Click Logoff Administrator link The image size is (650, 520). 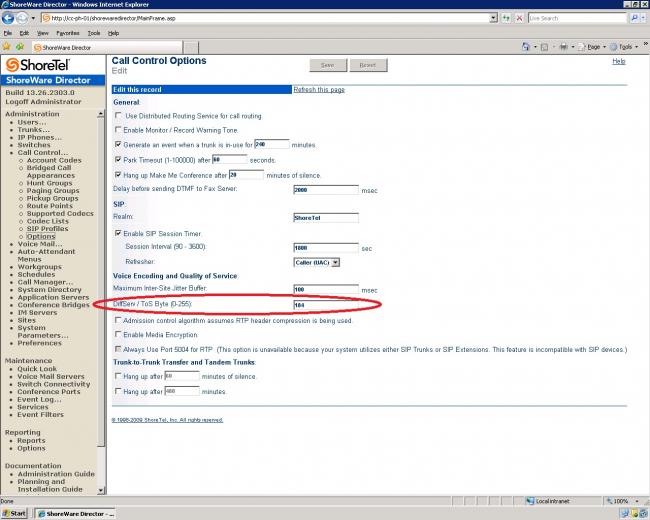(x=43, y=102)
